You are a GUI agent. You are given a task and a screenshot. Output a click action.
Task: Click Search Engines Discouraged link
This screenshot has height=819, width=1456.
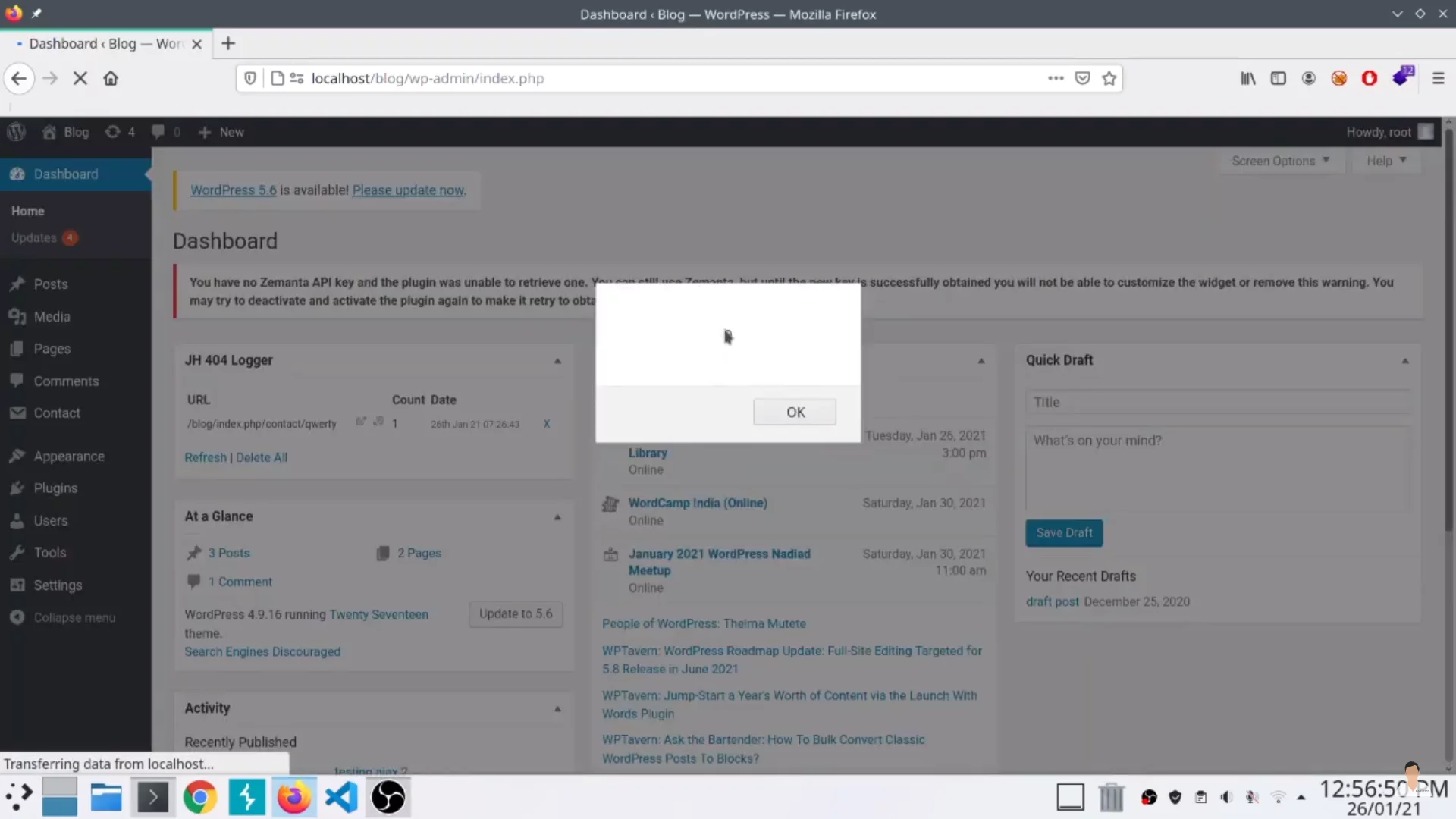click(262, 651)
